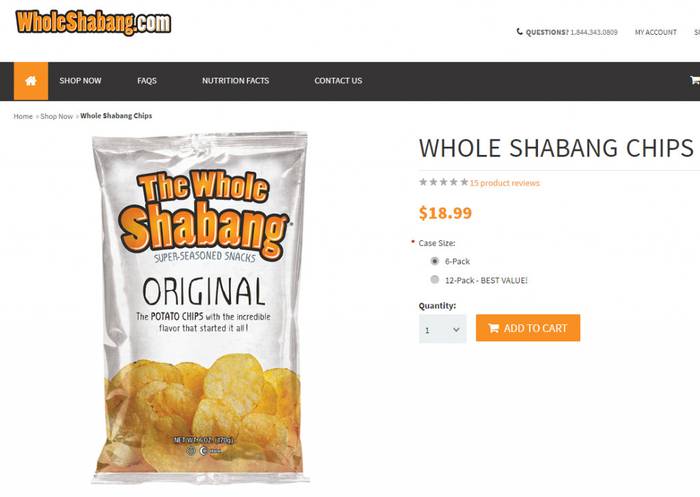Image resolution: width=700 pixels, height=497 pixels.
Task: Navigate to Contact Us
Action: tap(338, 81)
